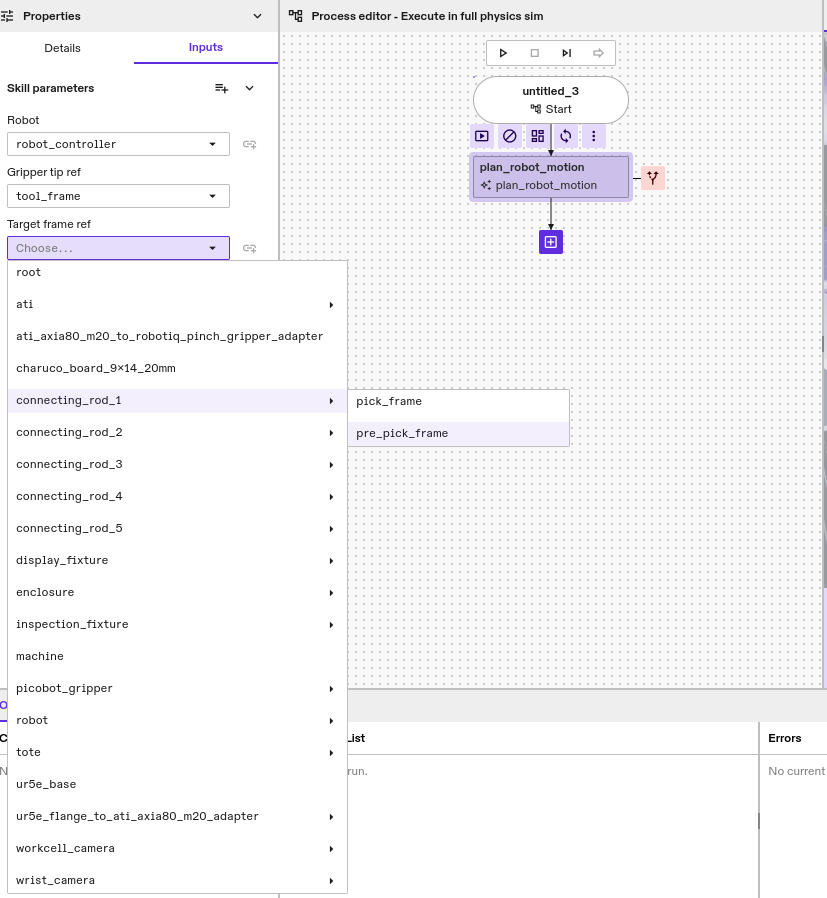The height and width of the screenshot is (898, 827).
Task: Open the Robot dropdown showing robot_controller
Action: point(118,144)
